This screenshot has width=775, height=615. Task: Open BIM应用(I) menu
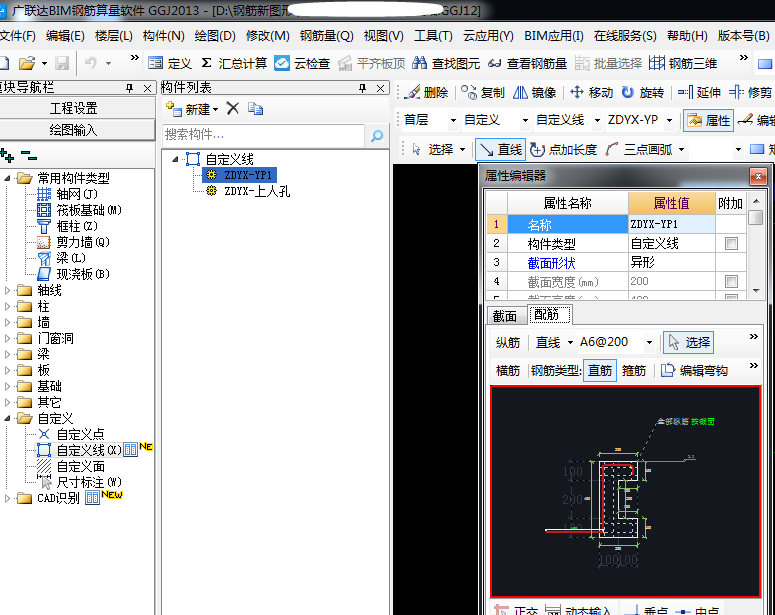tap(554, 36)
